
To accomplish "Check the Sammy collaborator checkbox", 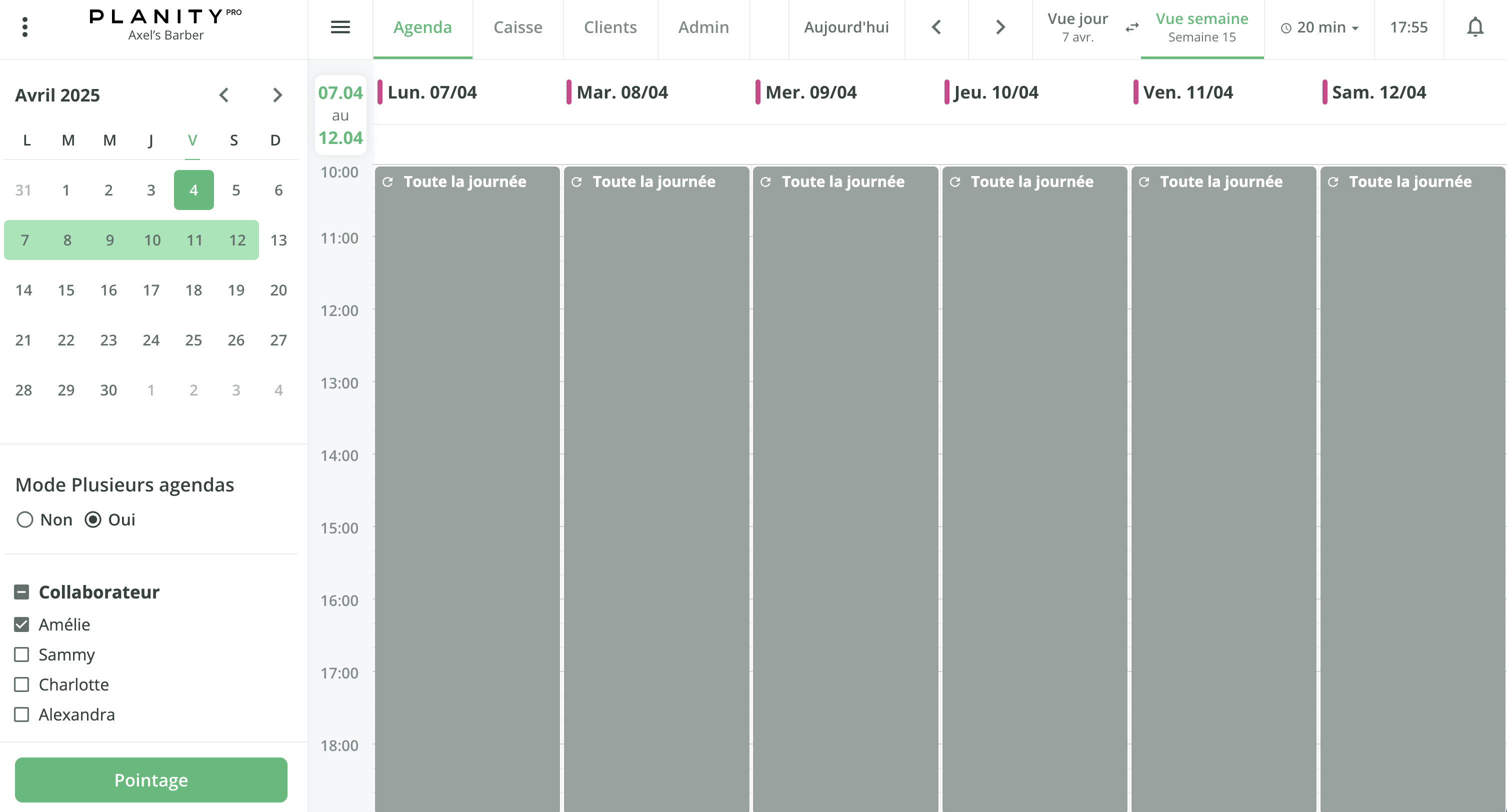I will 21,654.
